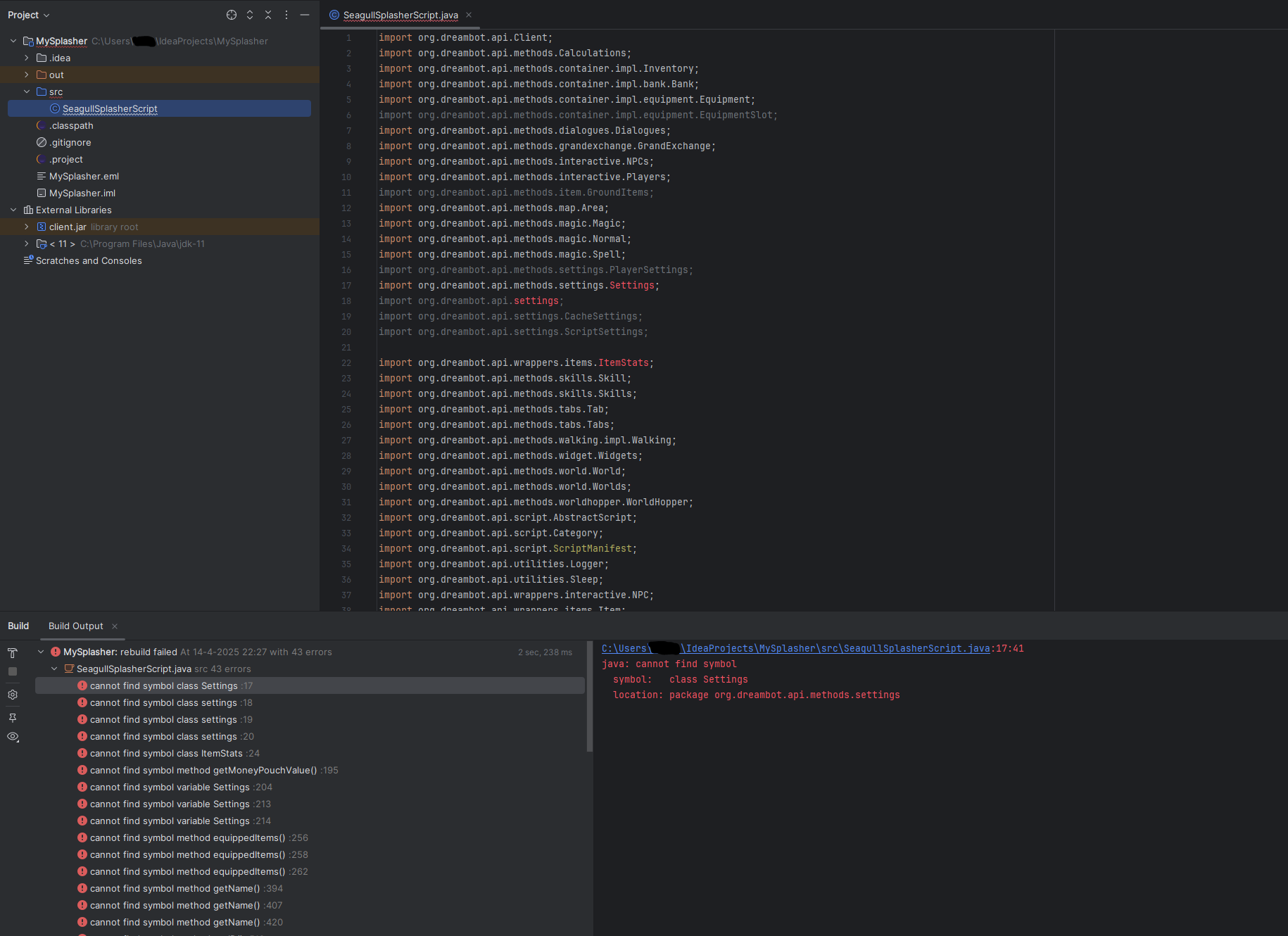Collapse the MySplasher project root
Viewport: 1288px width, 936px height.
[13, 41]
